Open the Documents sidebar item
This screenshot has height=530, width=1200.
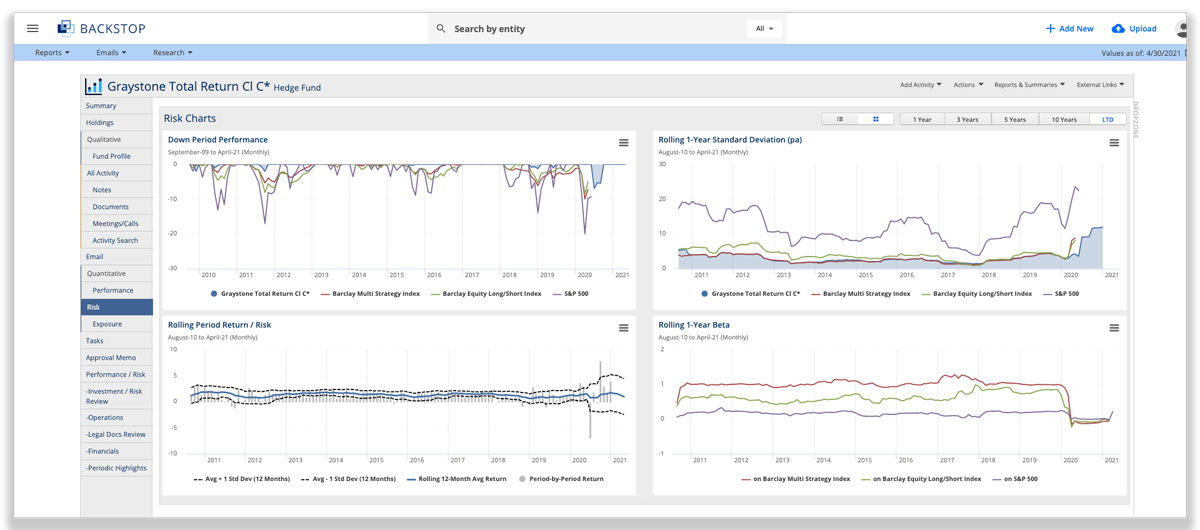pos(117,207)
